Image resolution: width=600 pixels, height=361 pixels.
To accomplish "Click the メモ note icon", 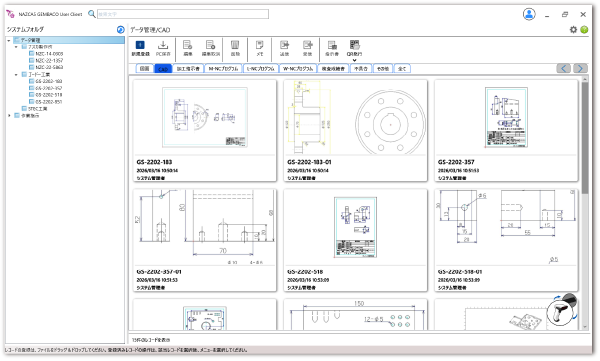I will click(259, 45).
